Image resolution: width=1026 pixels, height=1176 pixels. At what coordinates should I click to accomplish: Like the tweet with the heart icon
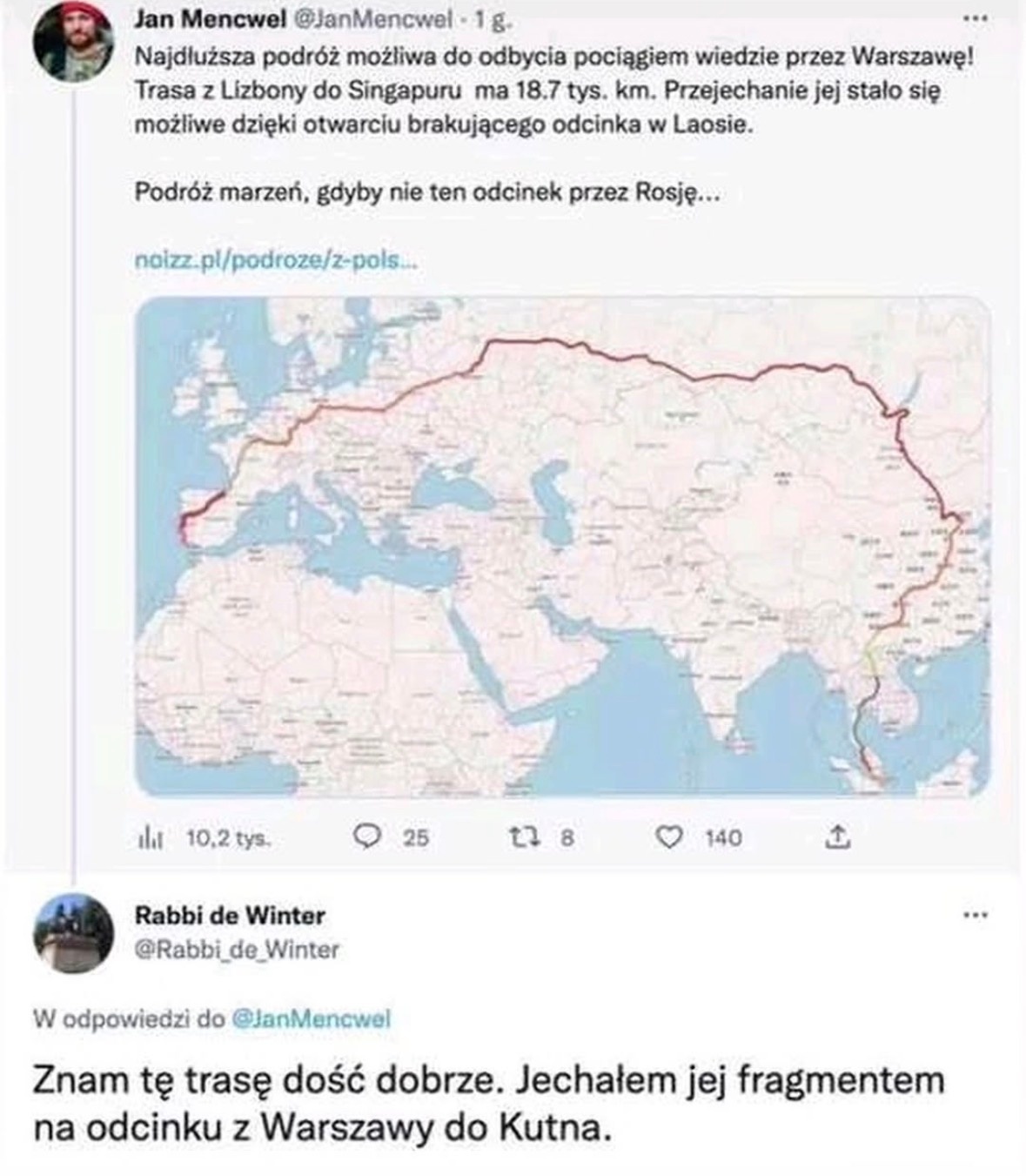click(x=668, y=837)
